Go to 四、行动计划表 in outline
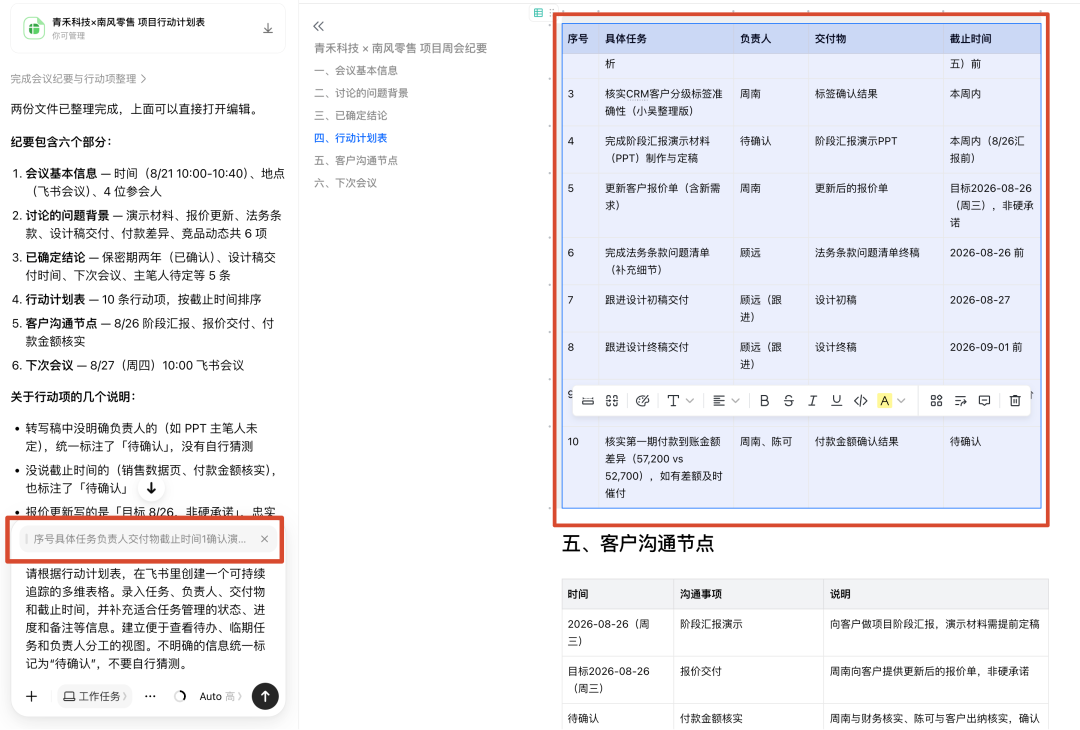 [x=351, y=138]
